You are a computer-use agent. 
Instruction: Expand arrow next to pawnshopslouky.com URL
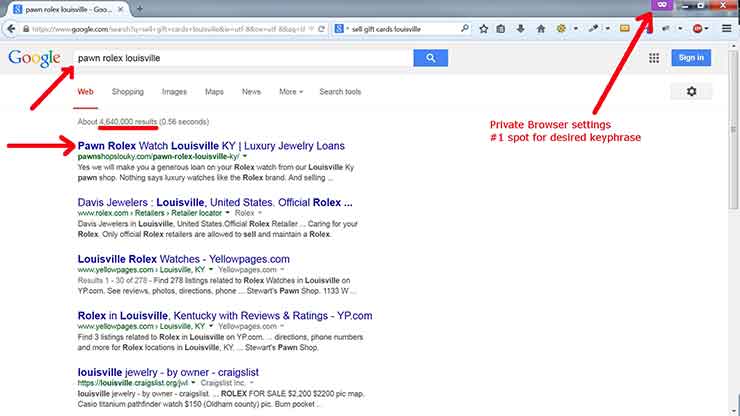click(245, 156)
